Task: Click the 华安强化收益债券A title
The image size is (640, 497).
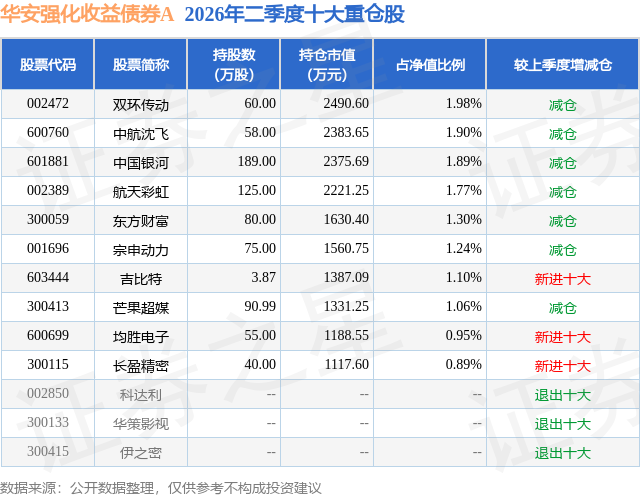Action: click(x=87, y=14)
